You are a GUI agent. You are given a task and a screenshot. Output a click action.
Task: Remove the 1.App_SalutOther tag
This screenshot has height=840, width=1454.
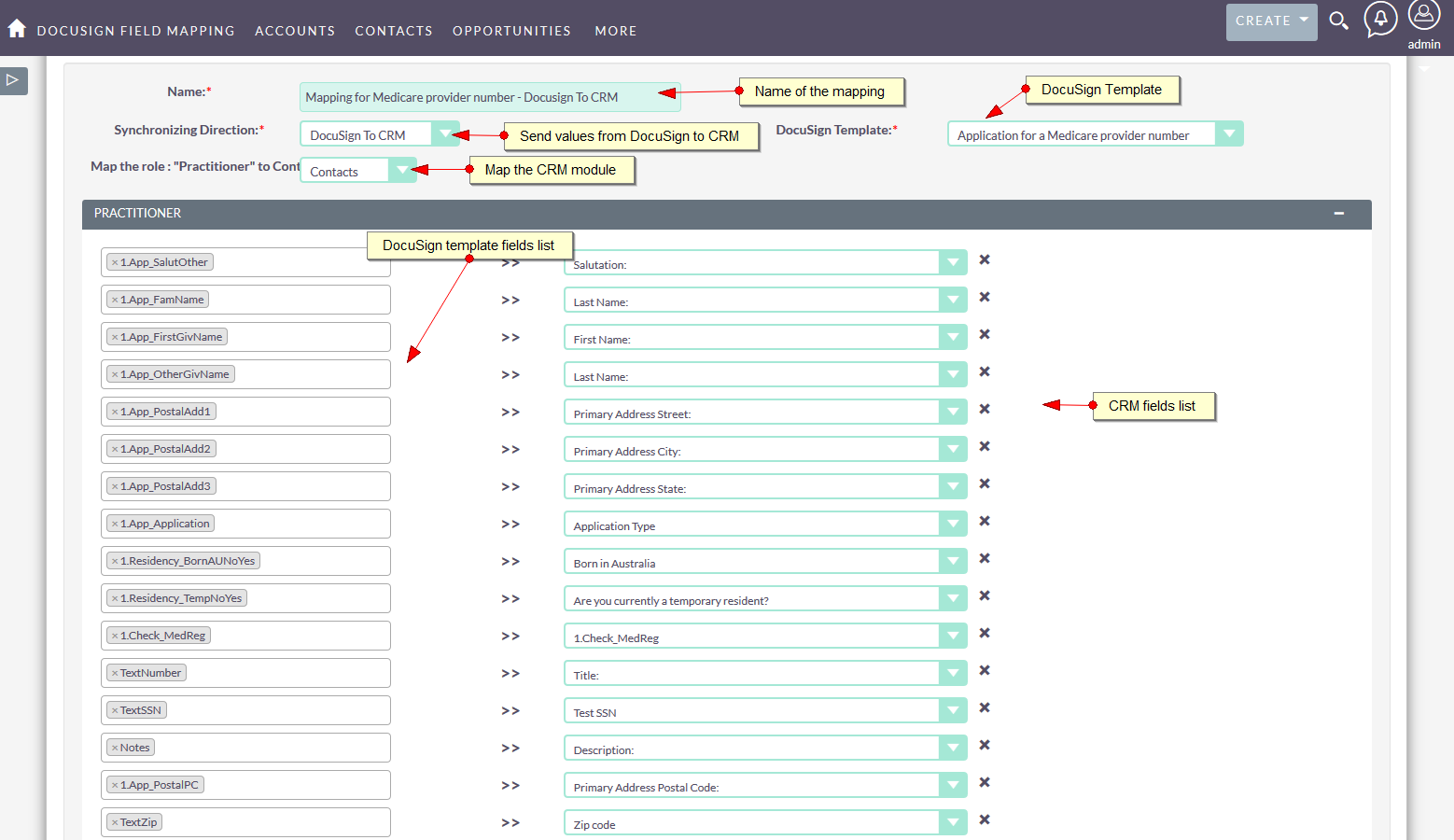(115, 263)
